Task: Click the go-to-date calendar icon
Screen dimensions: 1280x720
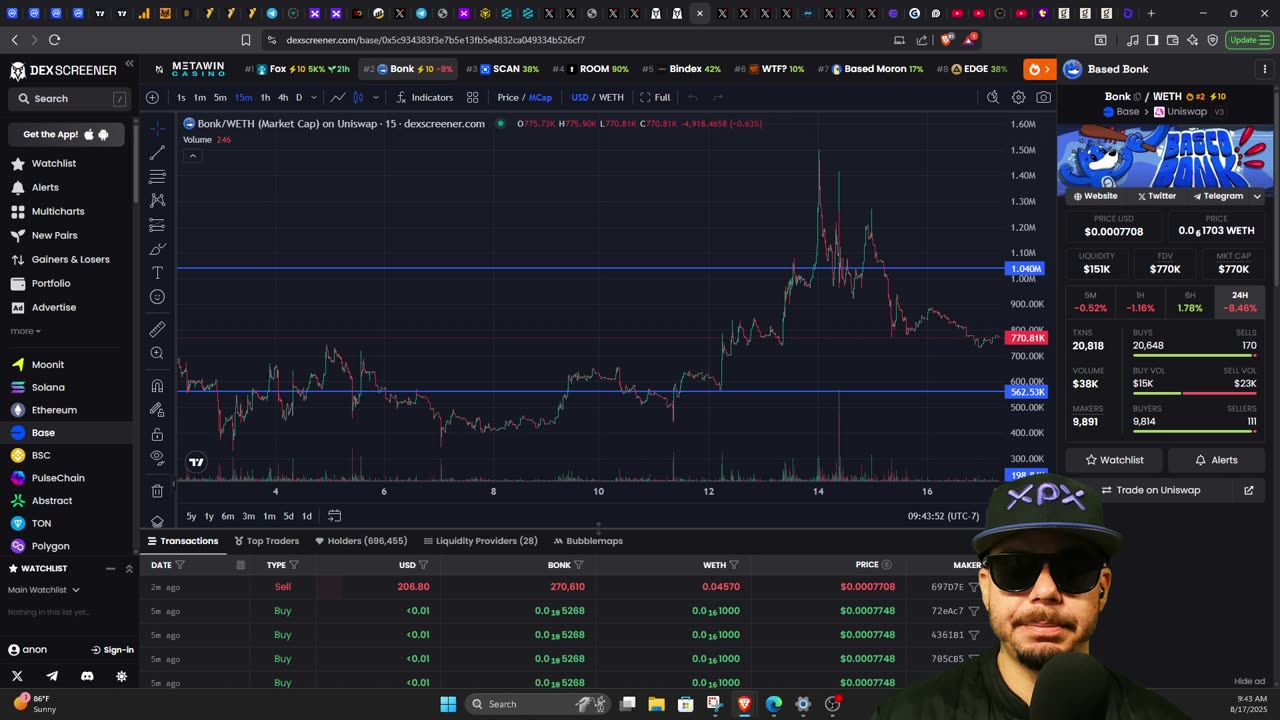Action: 334,516
